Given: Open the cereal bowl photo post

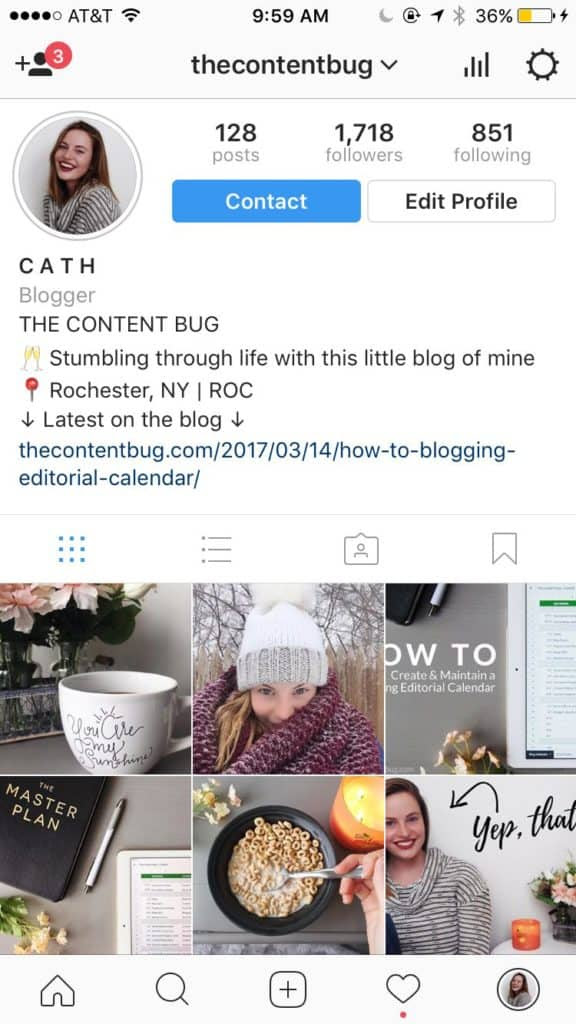Looking at the screenshot, I should 288,865.
